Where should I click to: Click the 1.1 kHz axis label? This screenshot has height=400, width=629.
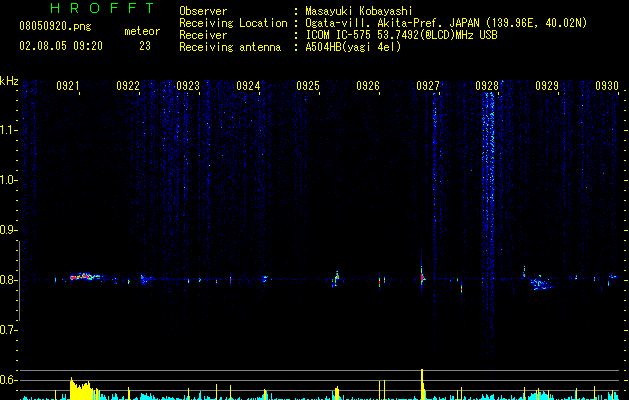8,130
